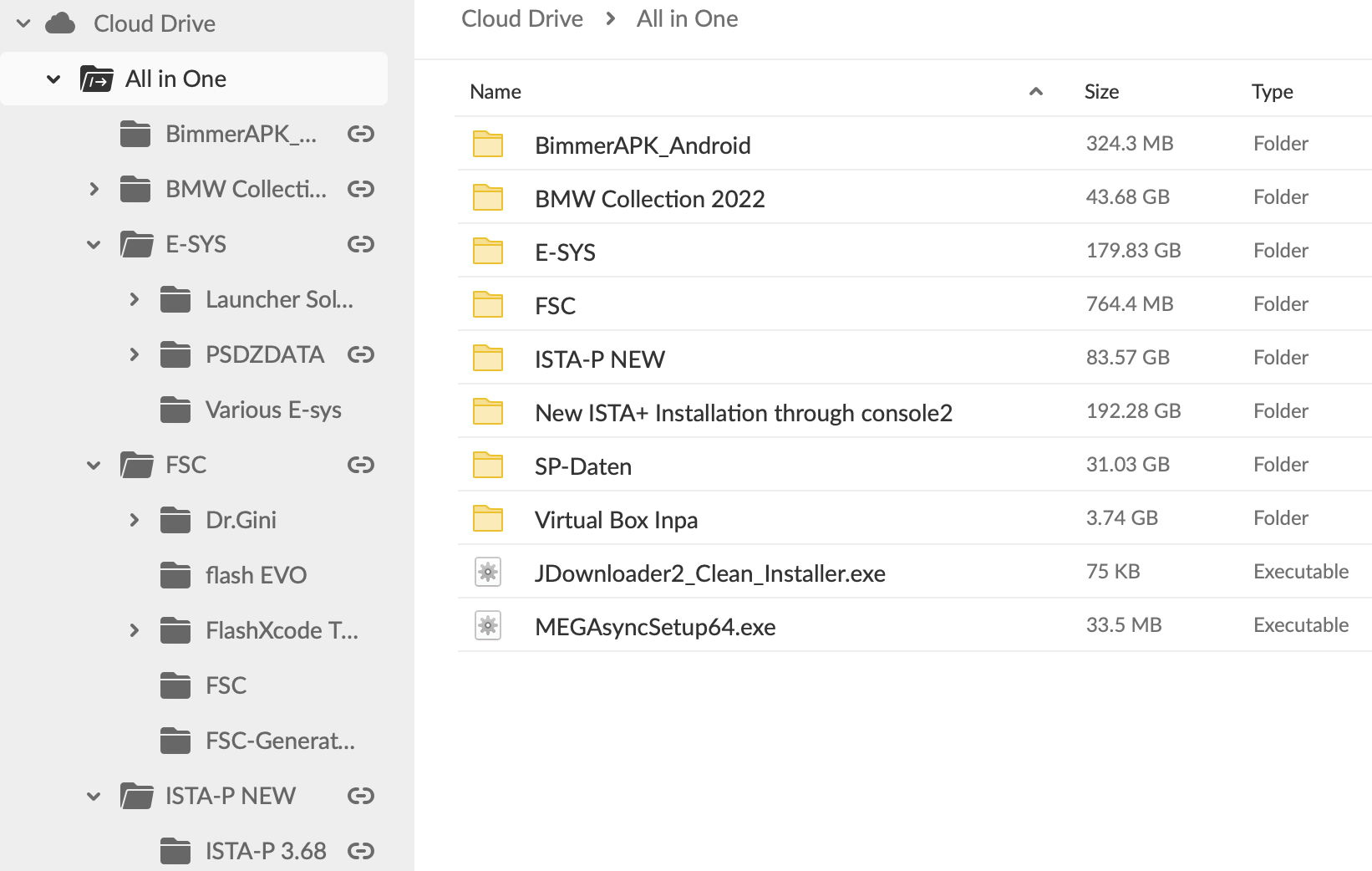The width and height of the screenshot is (1372, 871).
Task: Click the 75 KB size value
Action: (x=1113, y=572)
